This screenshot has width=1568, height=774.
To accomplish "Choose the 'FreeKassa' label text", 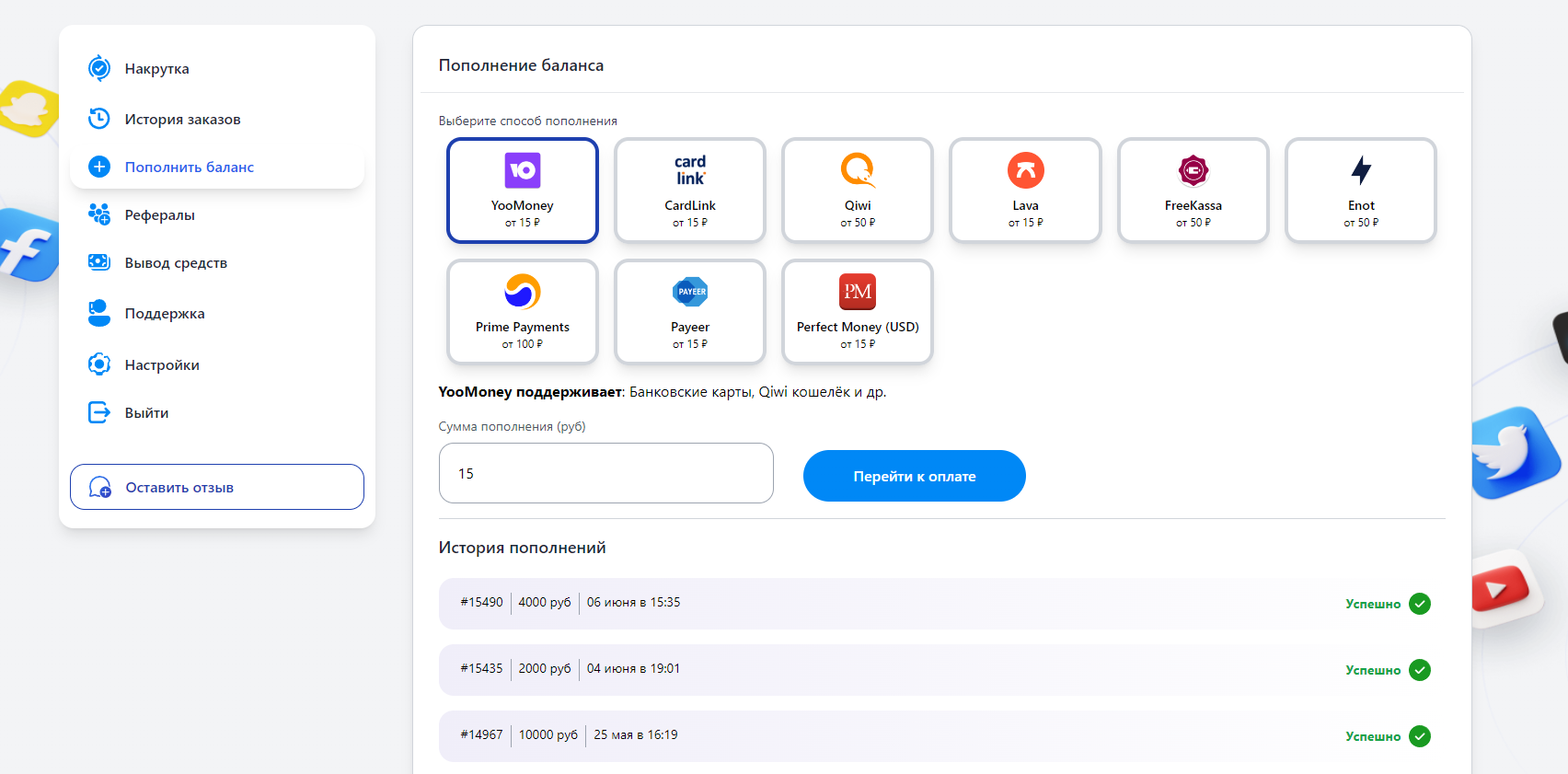I will [1193, 205].
